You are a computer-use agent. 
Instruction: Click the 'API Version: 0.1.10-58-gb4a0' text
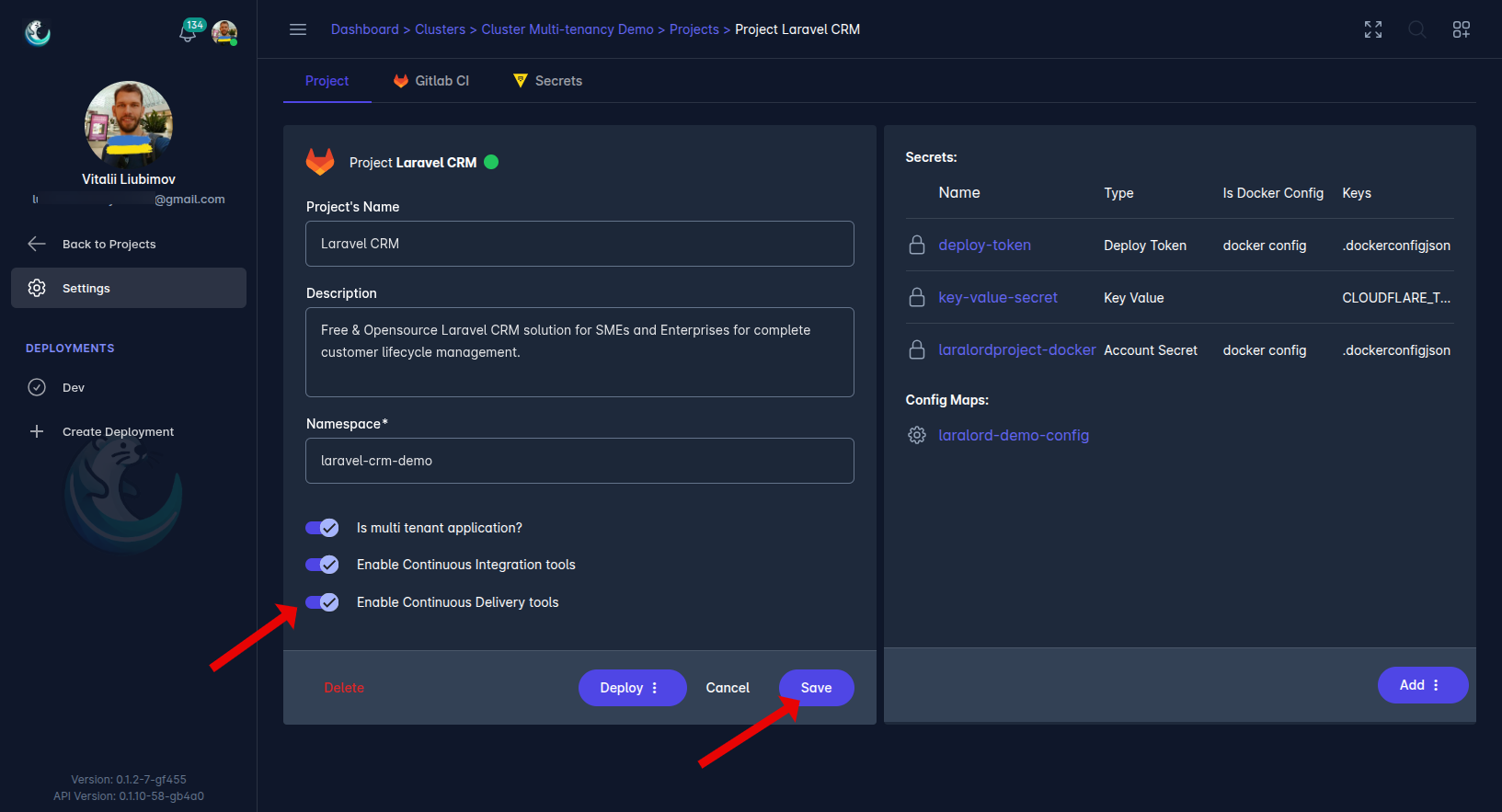[x=129, y=796]
